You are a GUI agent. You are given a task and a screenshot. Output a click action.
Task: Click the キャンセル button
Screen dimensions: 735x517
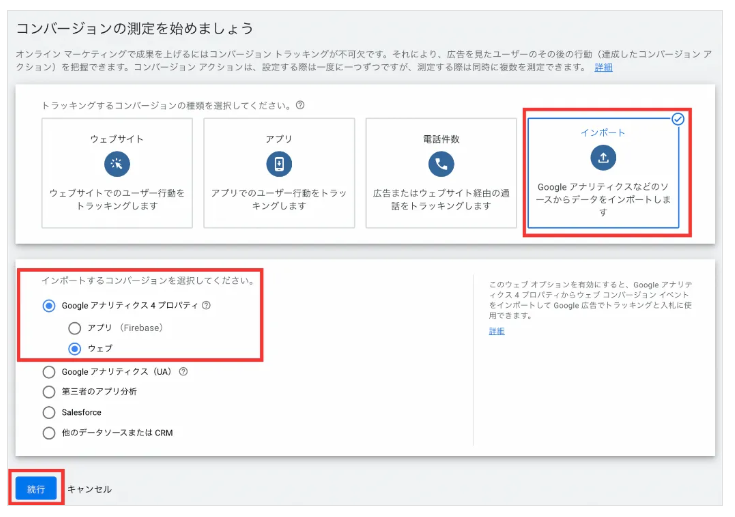coord(89,489)
